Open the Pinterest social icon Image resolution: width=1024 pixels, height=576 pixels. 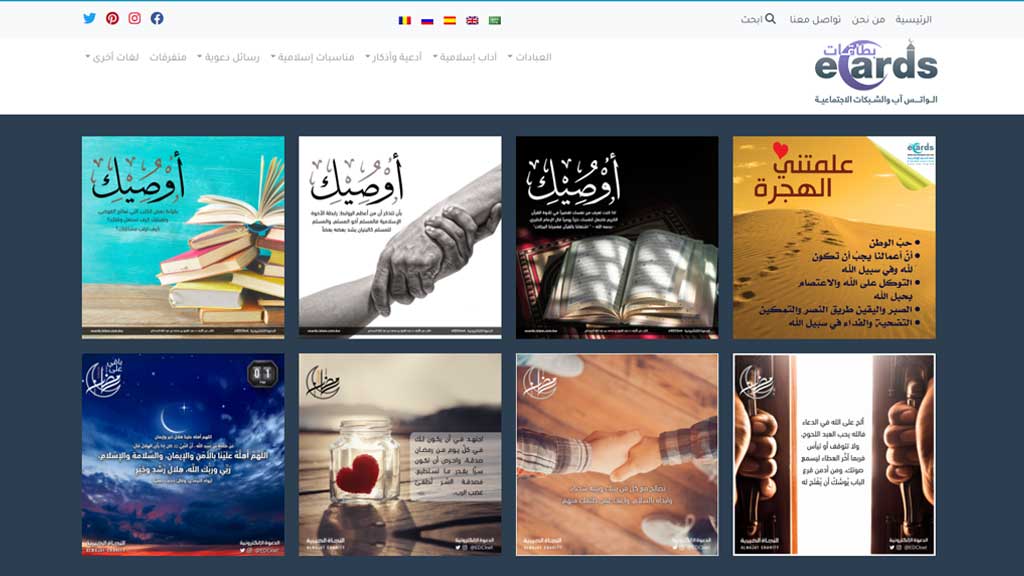coord(111,18)
